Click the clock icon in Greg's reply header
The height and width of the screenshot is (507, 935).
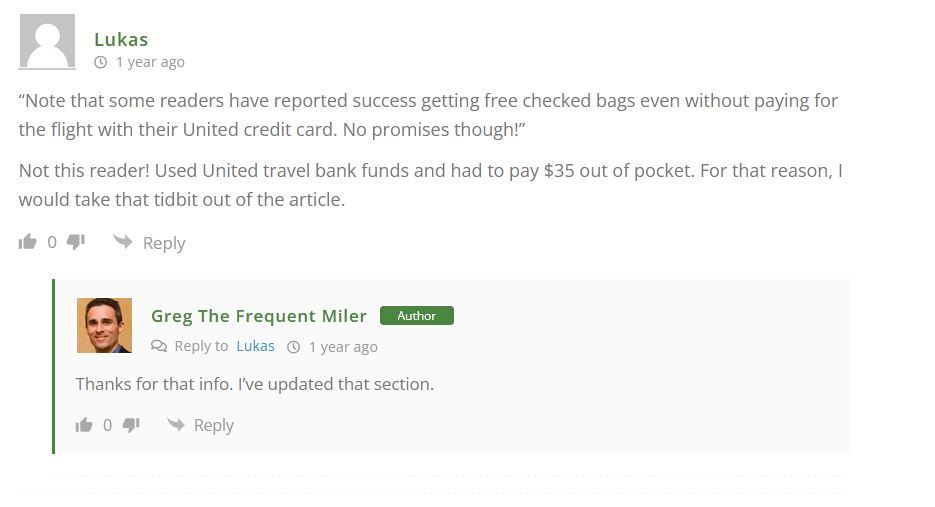click(294, 347)
